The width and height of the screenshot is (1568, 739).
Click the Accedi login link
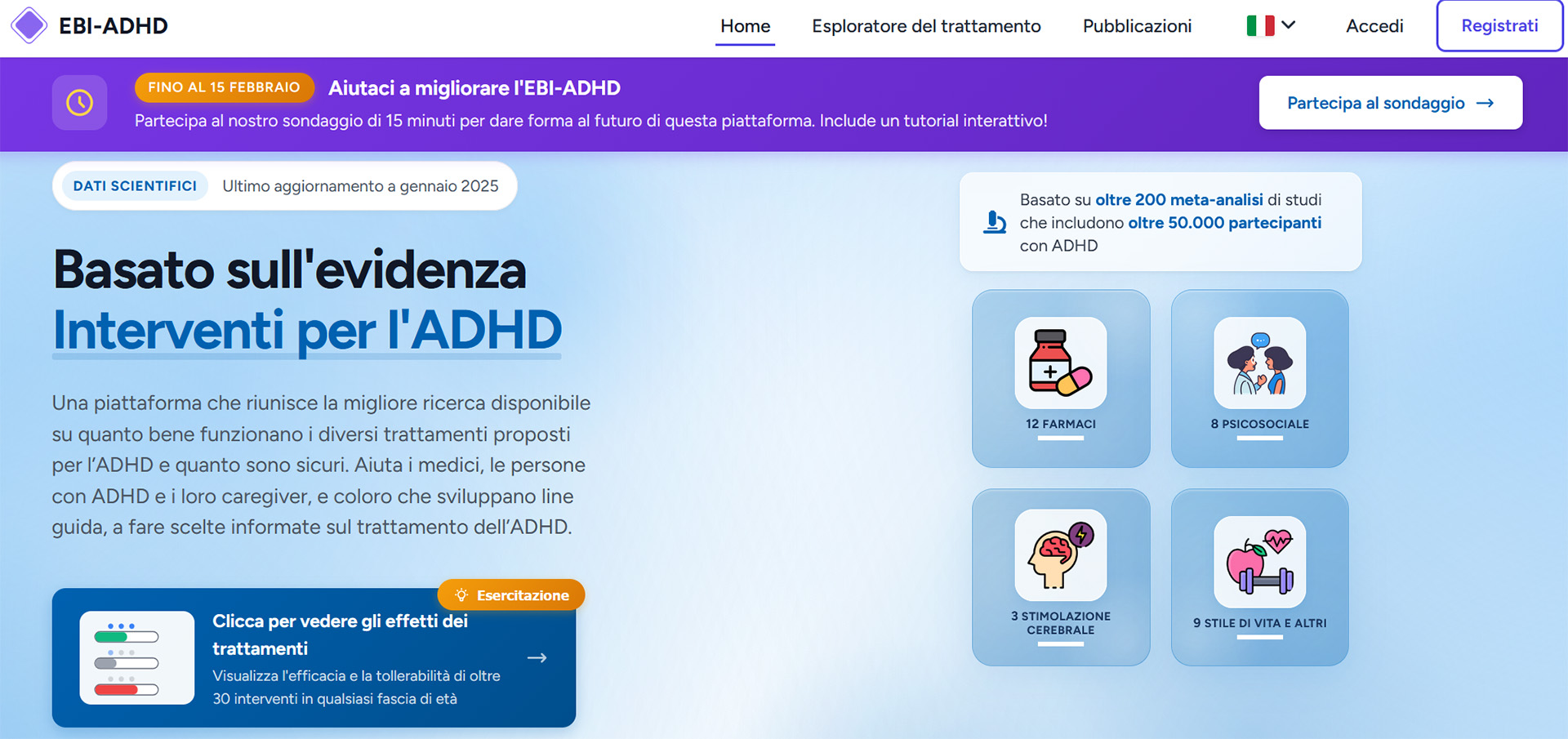1374,26
